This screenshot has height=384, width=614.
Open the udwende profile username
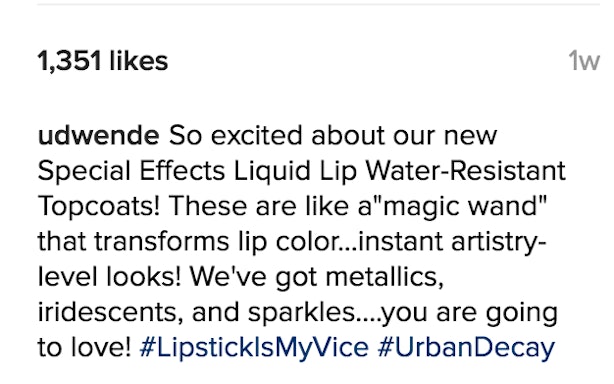(x=99, y=135)
